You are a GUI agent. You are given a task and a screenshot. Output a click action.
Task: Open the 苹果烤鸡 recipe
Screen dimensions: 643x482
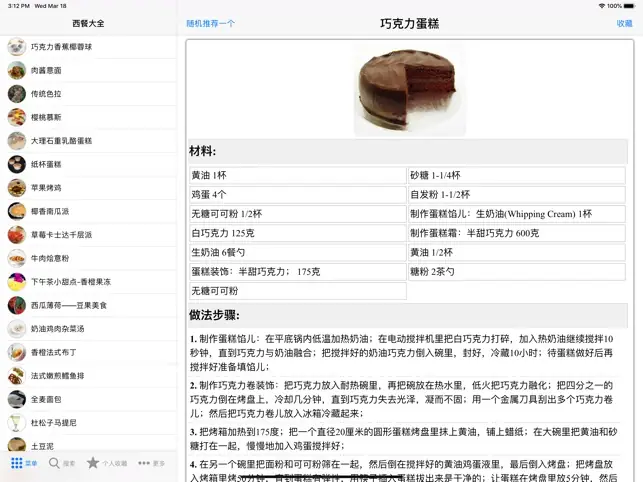[46, 188]
